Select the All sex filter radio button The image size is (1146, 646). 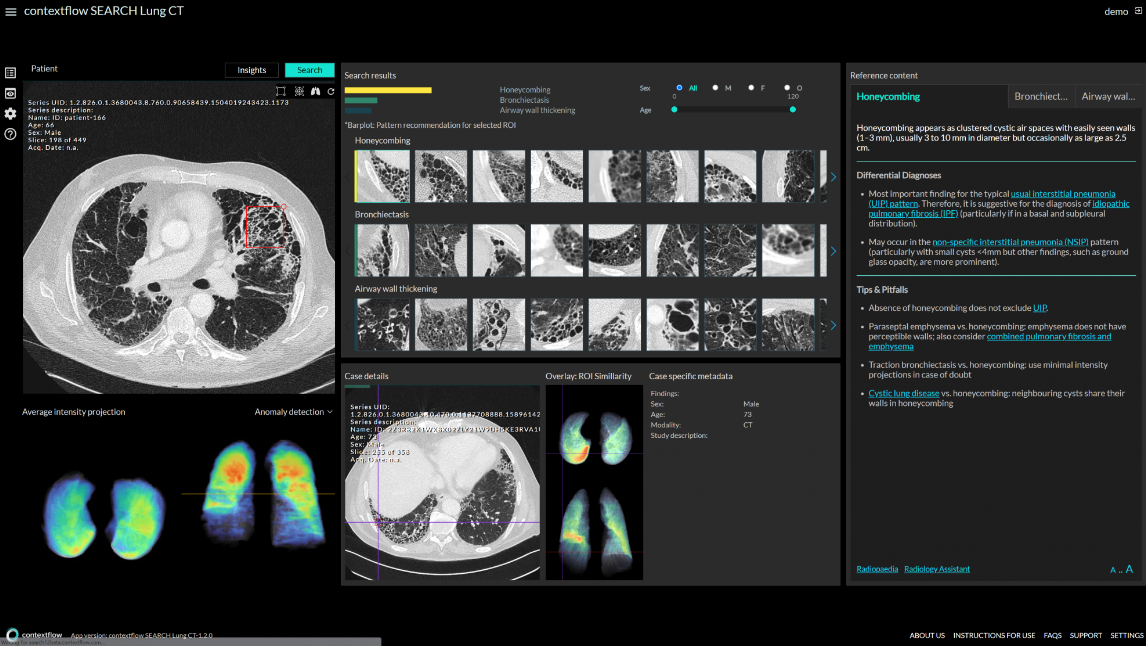click(x=680, y=88)
